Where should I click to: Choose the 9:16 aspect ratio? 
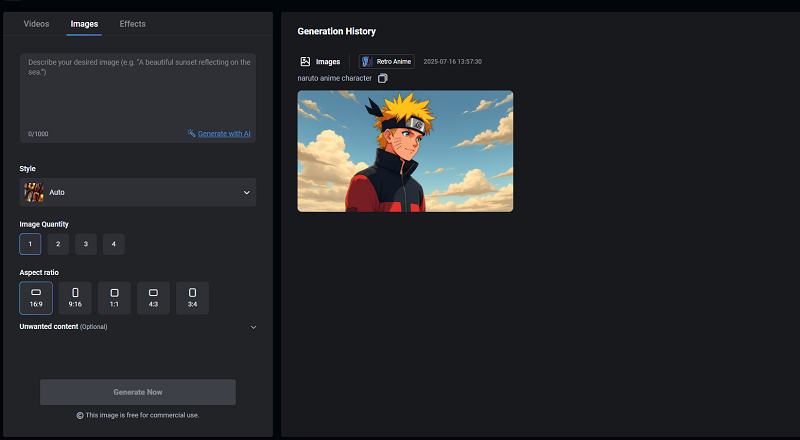tap(75, 298)
